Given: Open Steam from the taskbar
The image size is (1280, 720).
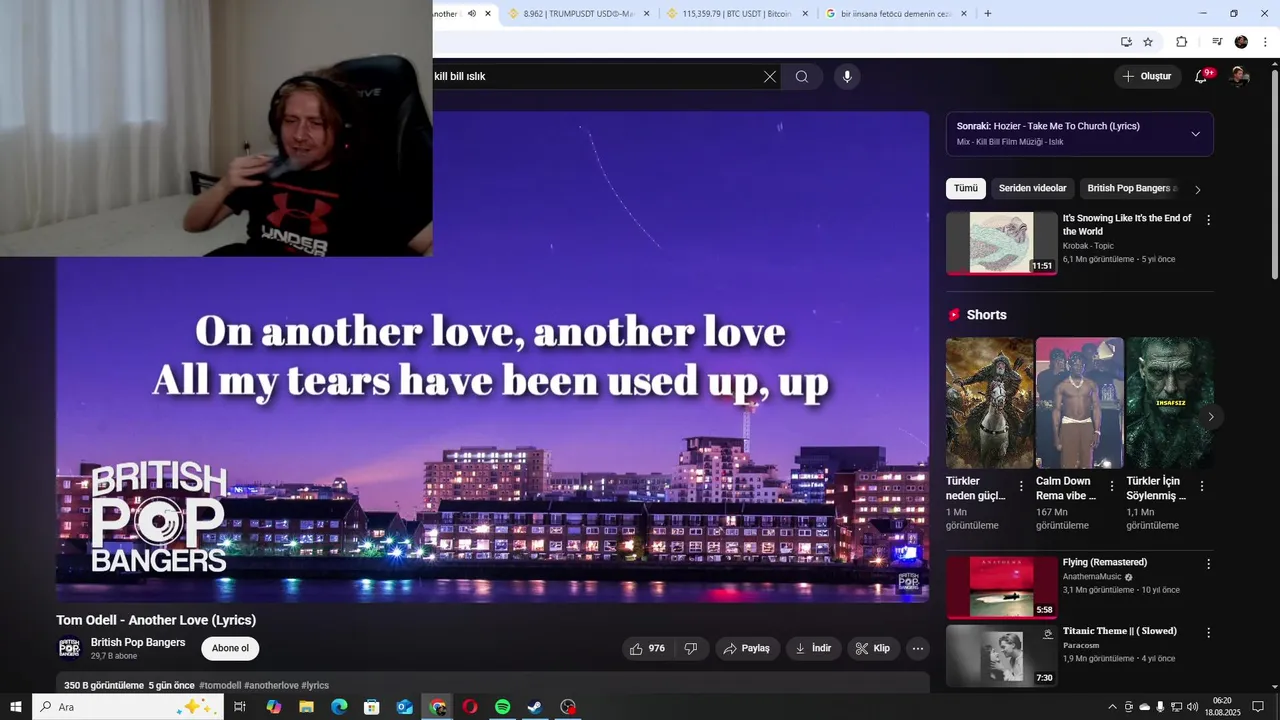Looking at the screenshot, I should (536, 707).
